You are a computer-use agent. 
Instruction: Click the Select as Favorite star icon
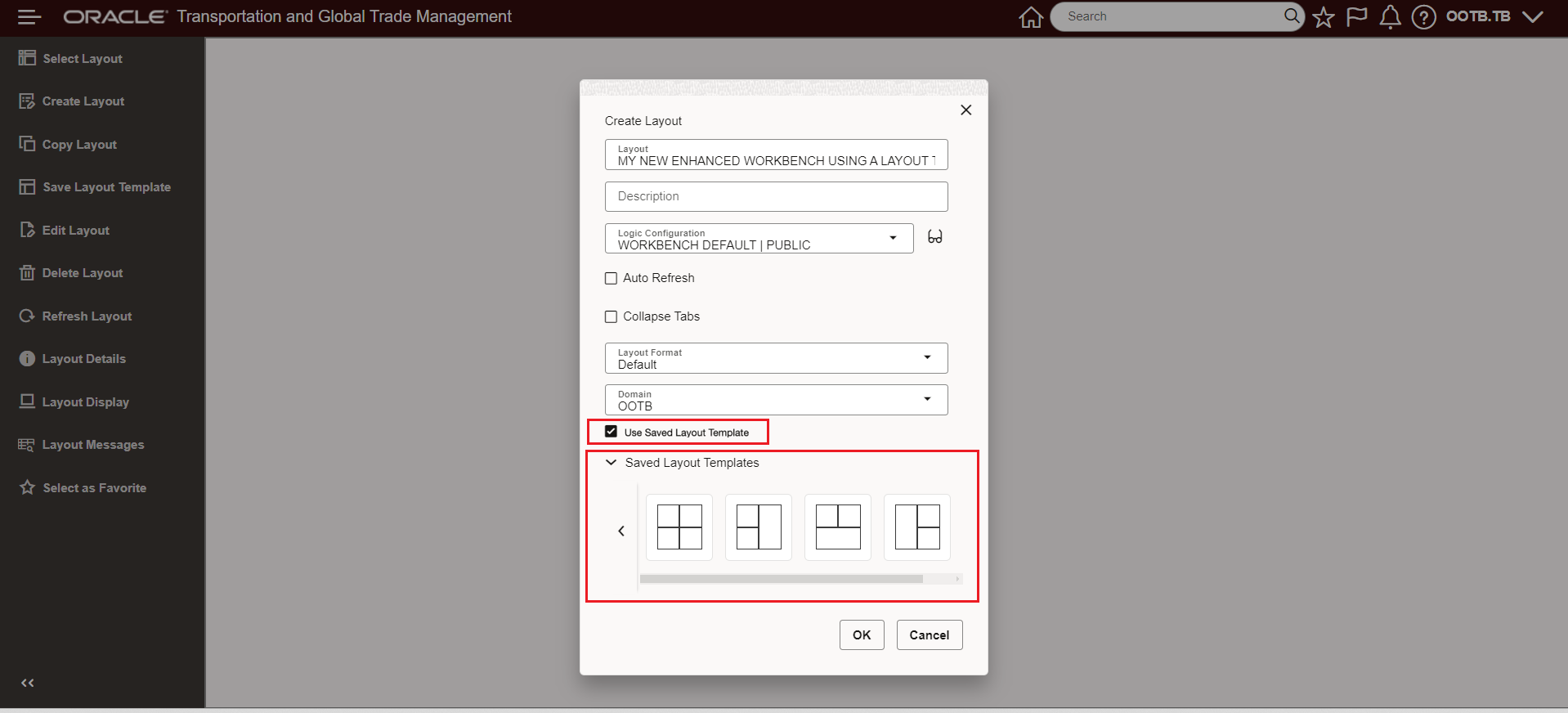27,487
